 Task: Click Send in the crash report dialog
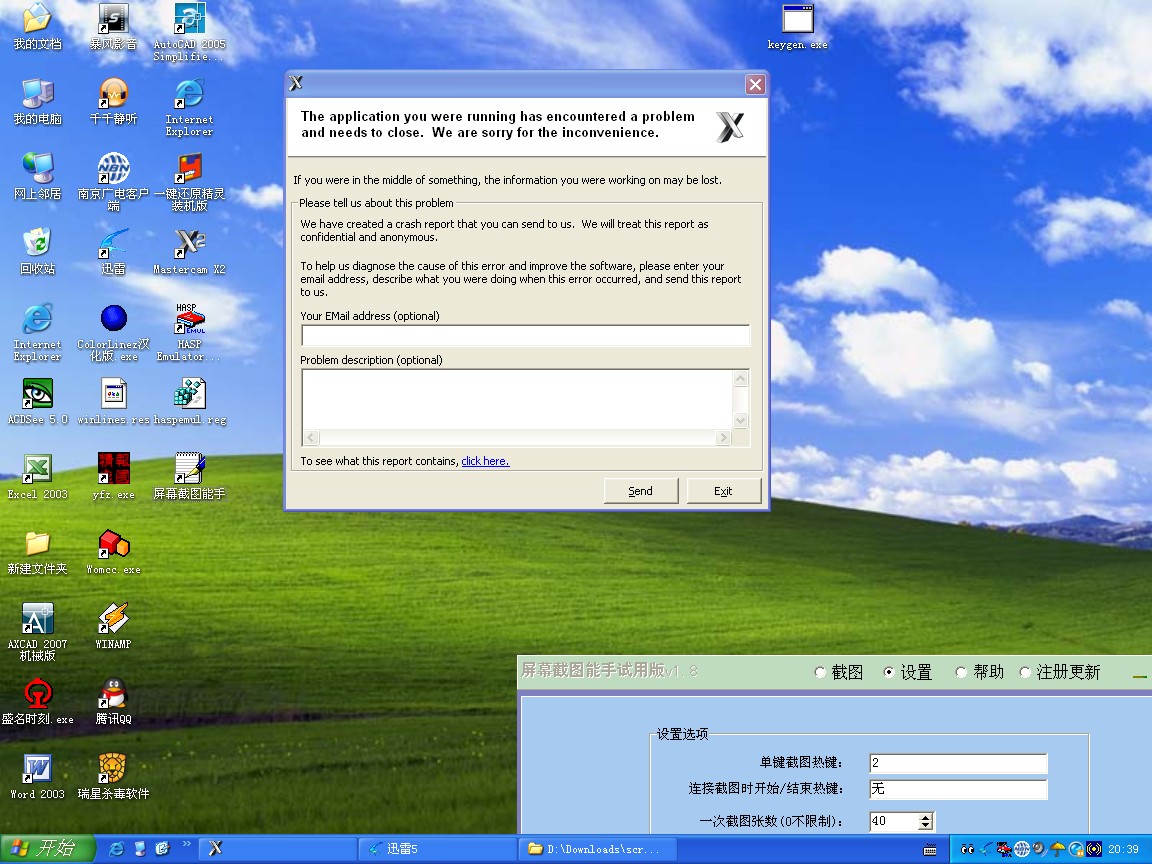641,491
